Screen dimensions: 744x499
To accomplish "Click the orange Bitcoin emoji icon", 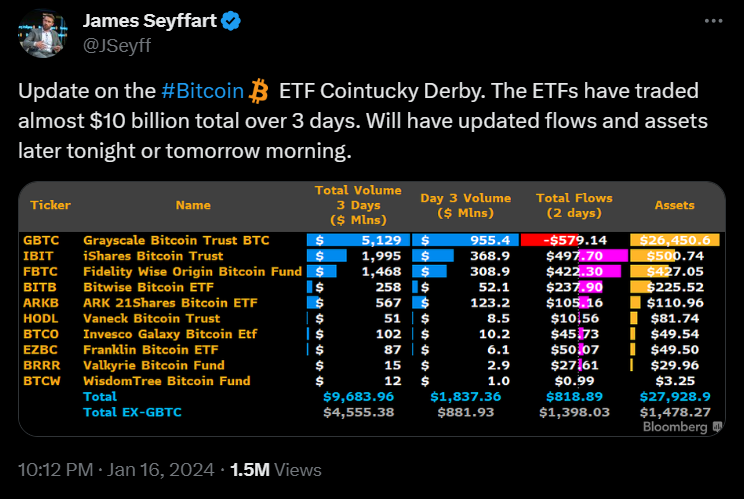I will pyautogui.click(x=260, y=92).
